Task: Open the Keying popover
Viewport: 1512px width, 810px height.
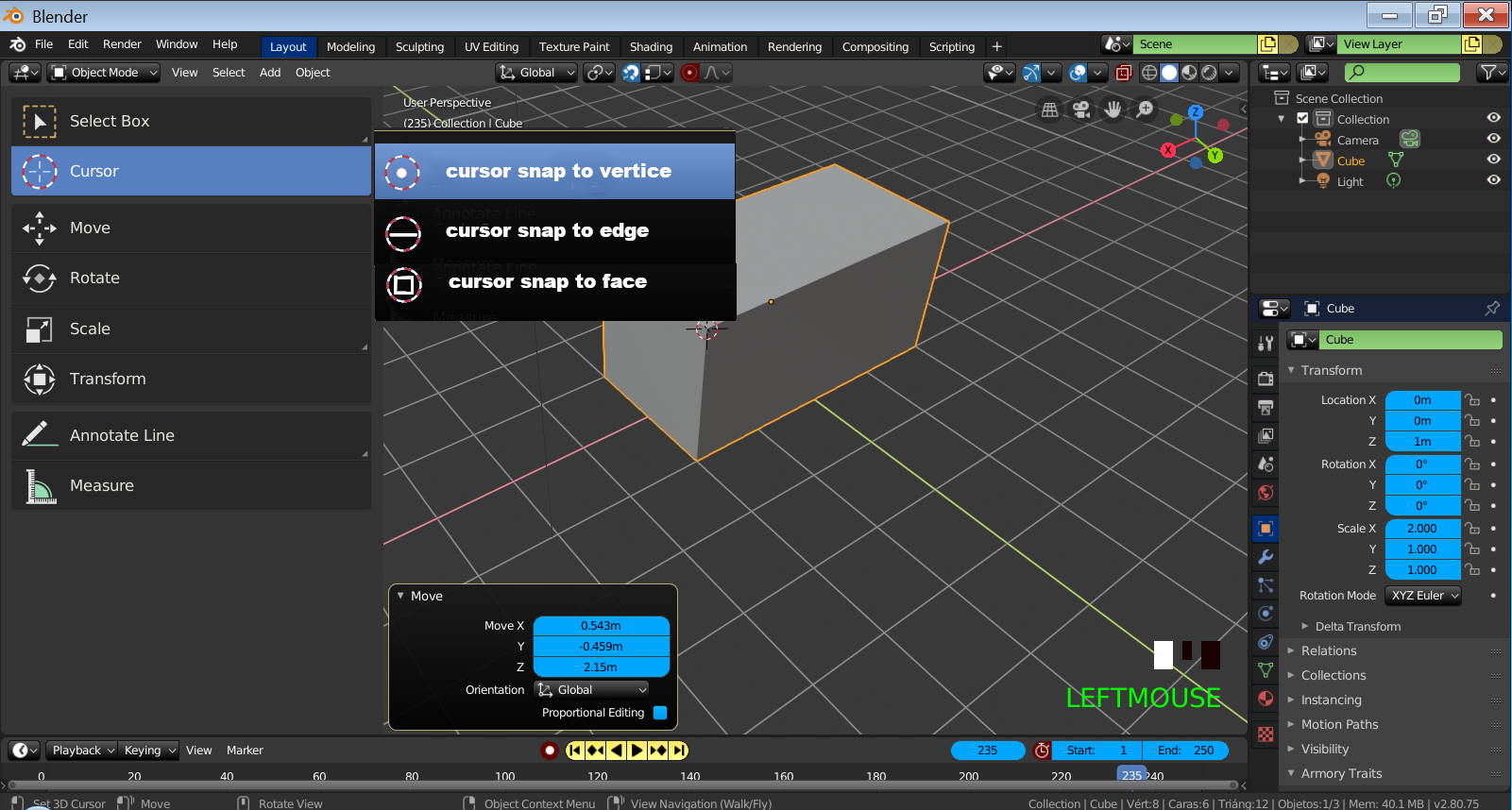Action: point(149,751)
